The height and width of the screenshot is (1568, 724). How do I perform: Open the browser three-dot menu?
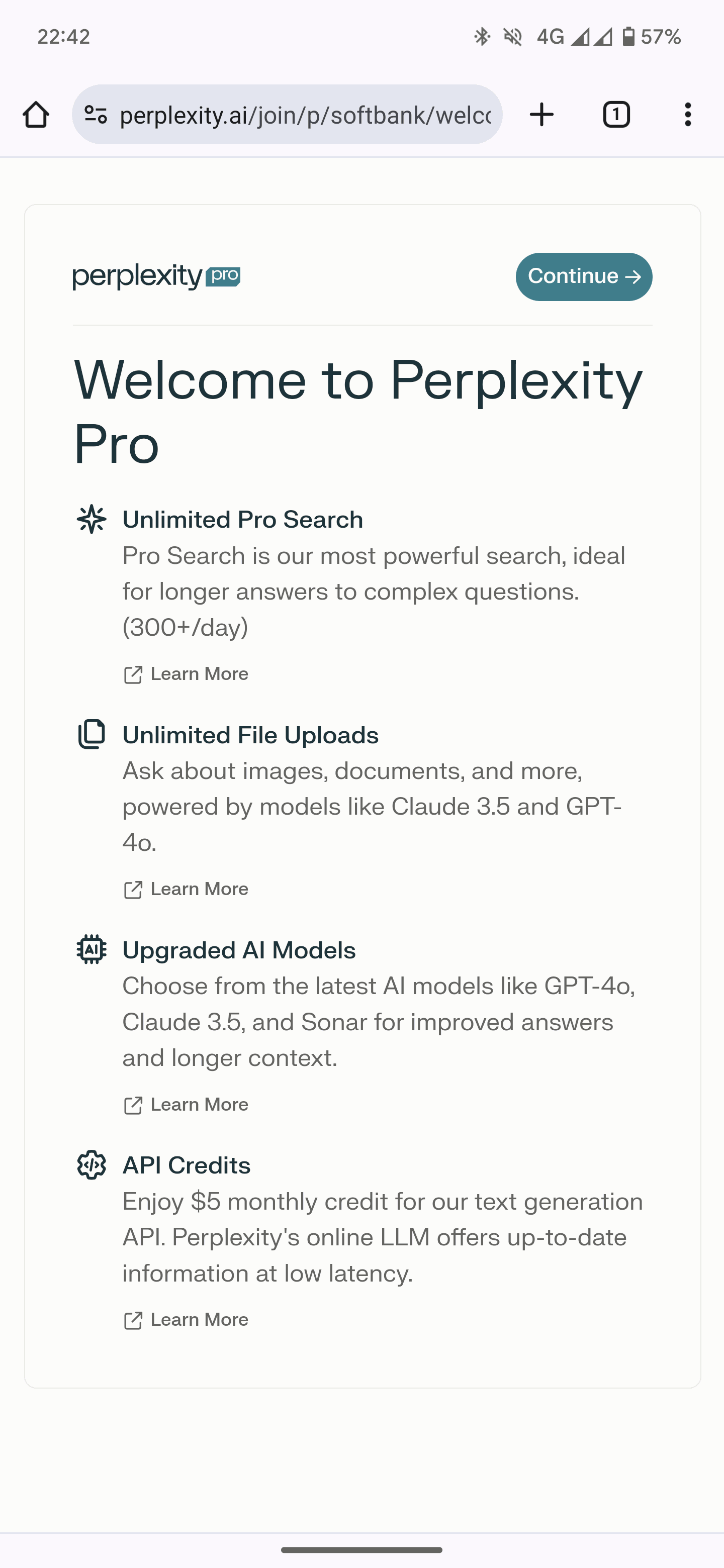coord(687,115)
